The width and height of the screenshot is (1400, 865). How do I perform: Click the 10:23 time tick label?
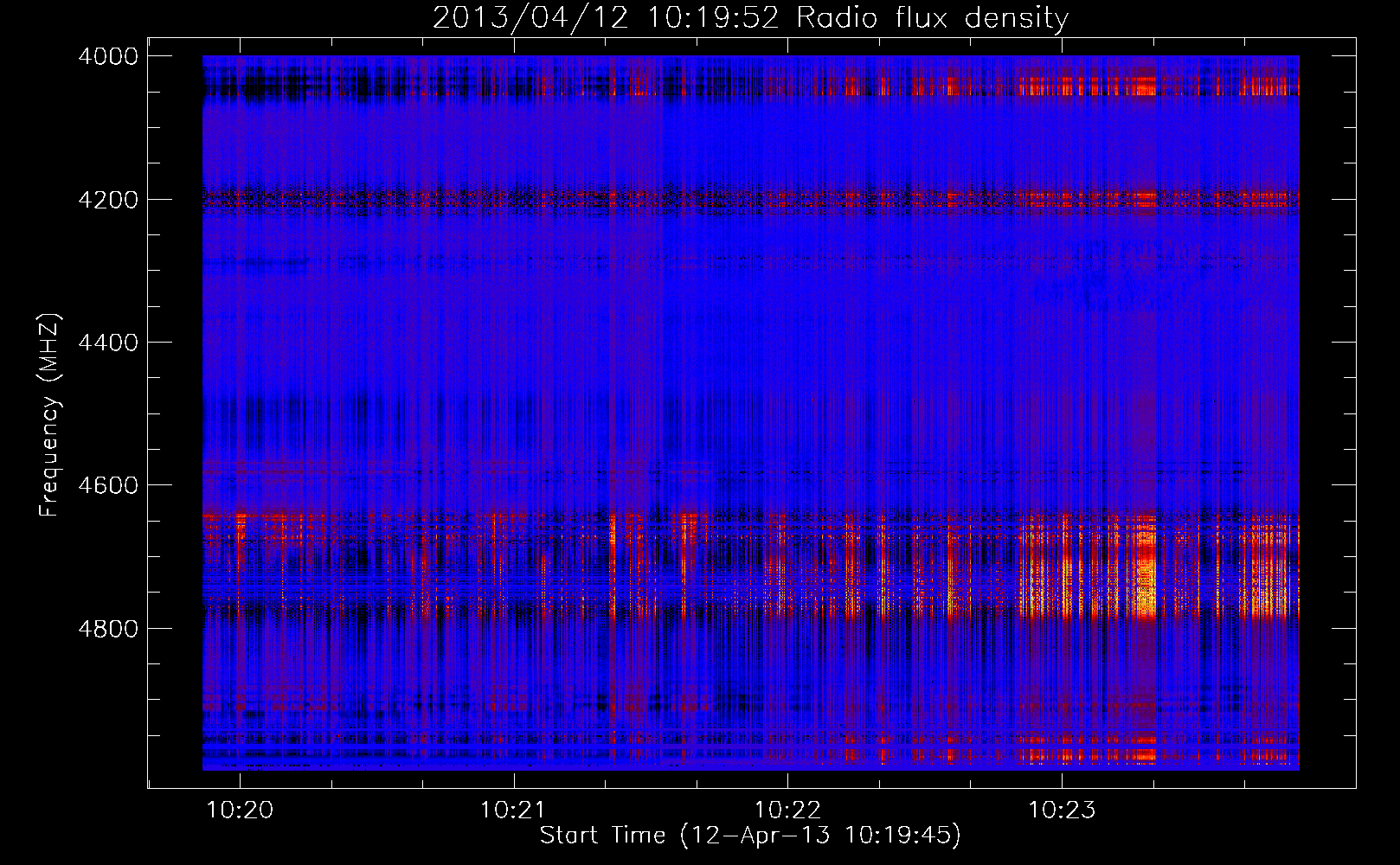pos(1061,810)
